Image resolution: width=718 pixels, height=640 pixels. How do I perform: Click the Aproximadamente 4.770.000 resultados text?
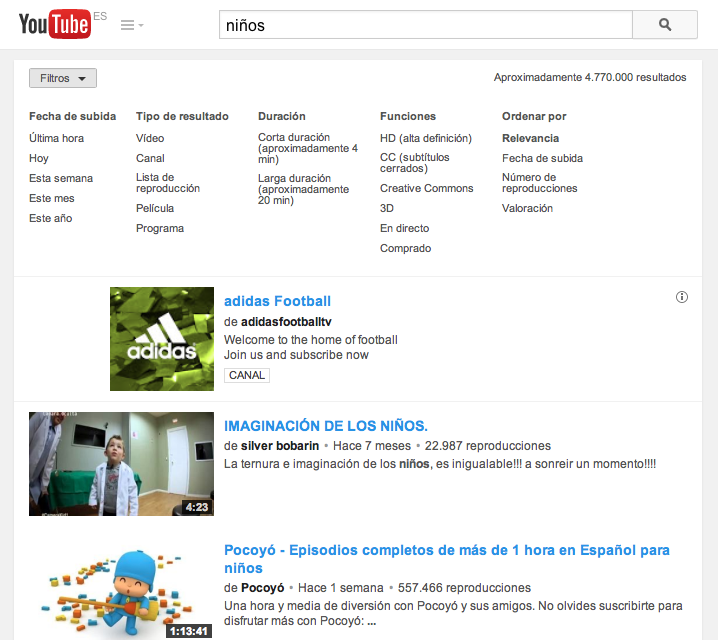590,77
